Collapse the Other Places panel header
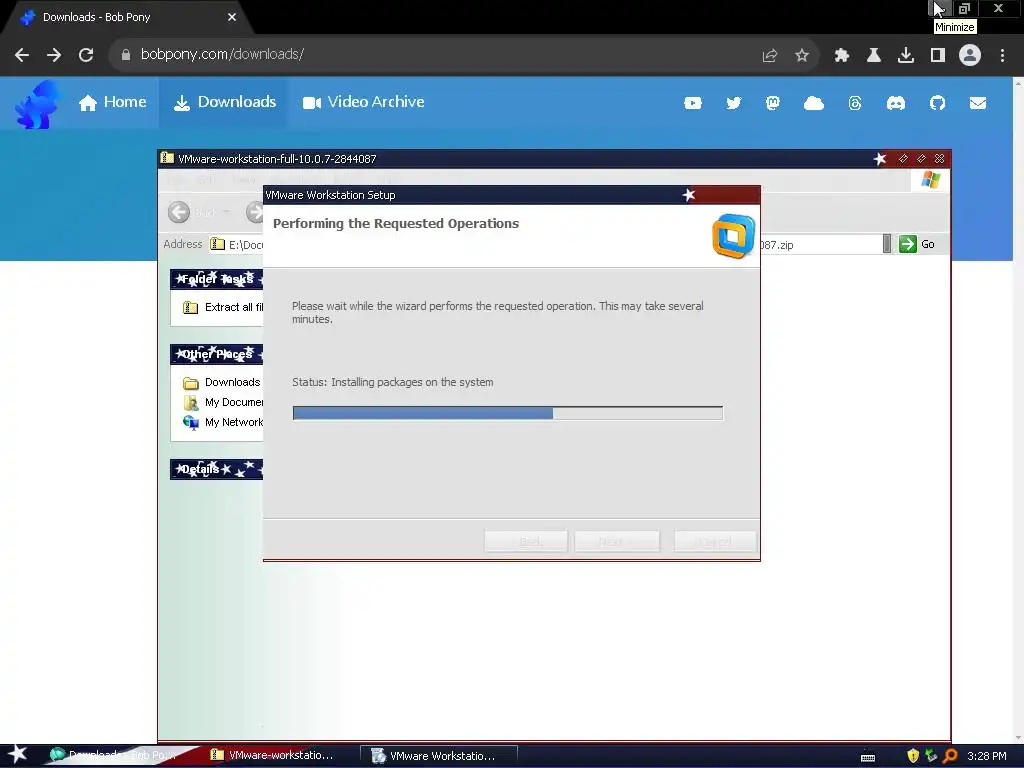The width and height of the screenshot is (1024, 768). tap(216, 355)
